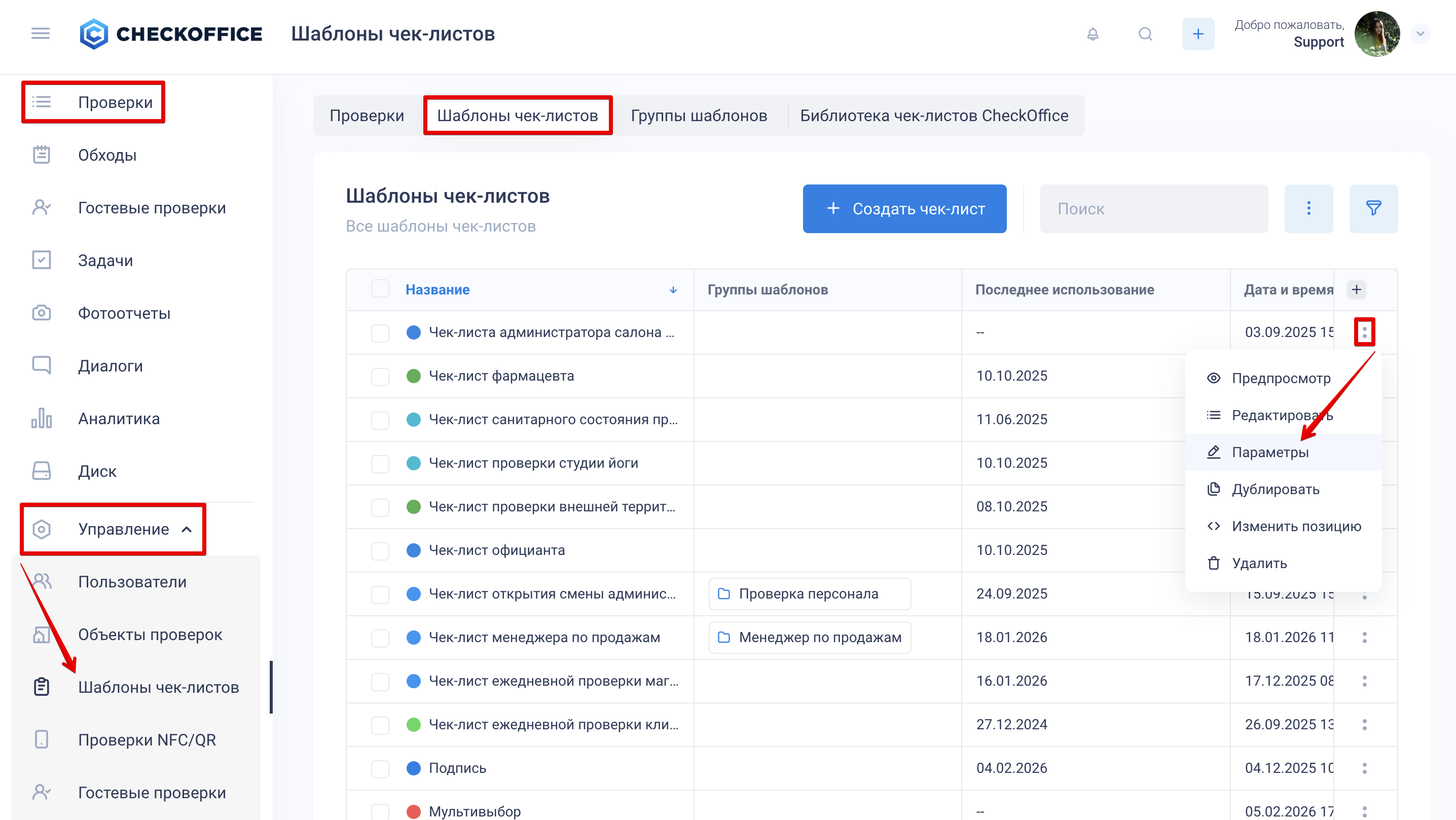Viewport: 1456px width, 820px height.
Task: Click the red color dot of Мультивыбор
Action: (414, 811)
